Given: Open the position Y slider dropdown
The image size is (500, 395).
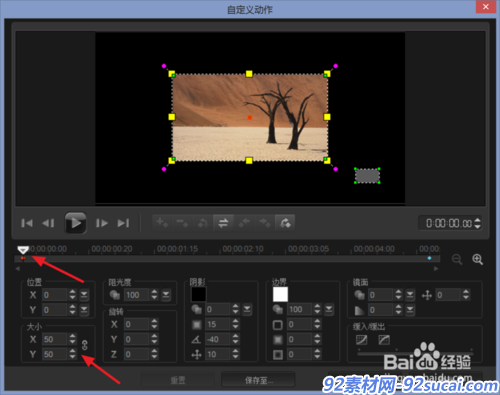Looking at the screenshot, I should pos(84,310).
